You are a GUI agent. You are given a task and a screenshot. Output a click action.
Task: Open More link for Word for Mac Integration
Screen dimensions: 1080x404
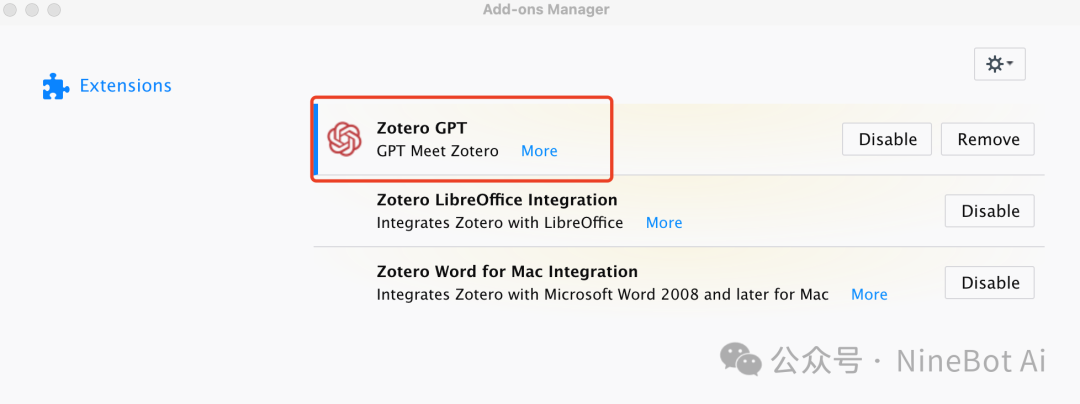[869, 295]
